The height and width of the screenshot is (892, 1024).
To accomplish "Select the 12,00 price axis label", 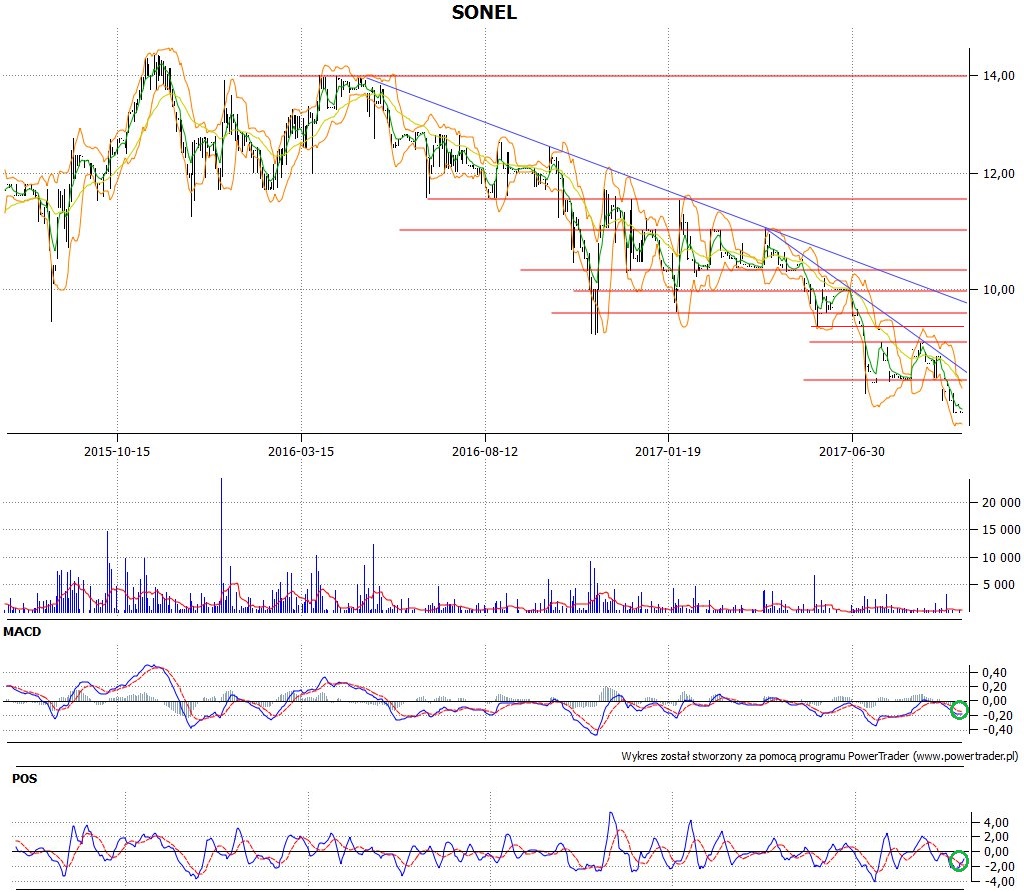I will pyautogui.click(x=999, y=174).
